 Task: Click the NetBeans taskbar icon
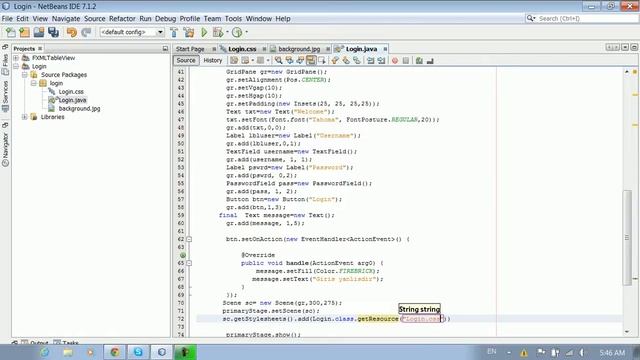coord(162,352)
